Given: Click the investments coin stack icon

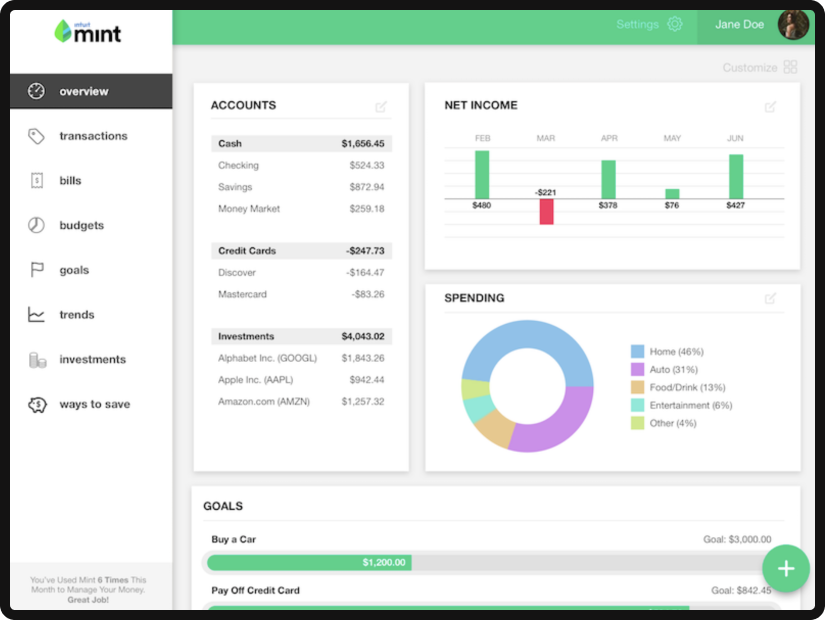Looking at the screenshot, I should tap(37, 359).
